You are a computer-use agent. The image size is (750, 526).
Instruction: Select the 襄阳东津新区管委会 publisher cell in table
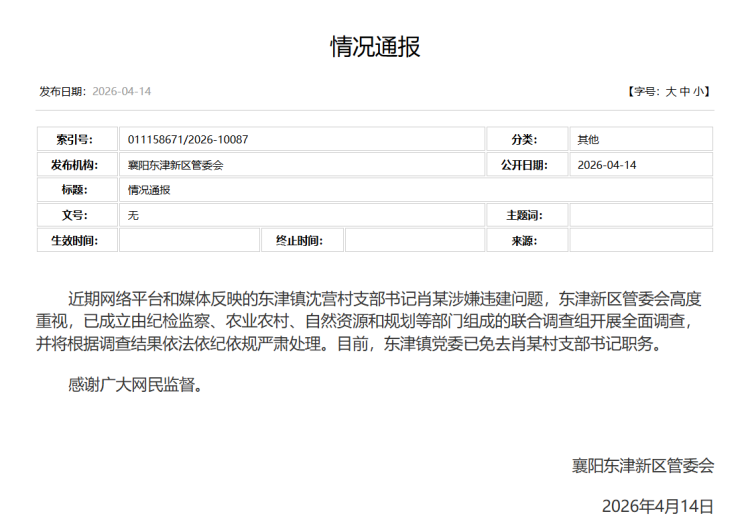(176, 165)
